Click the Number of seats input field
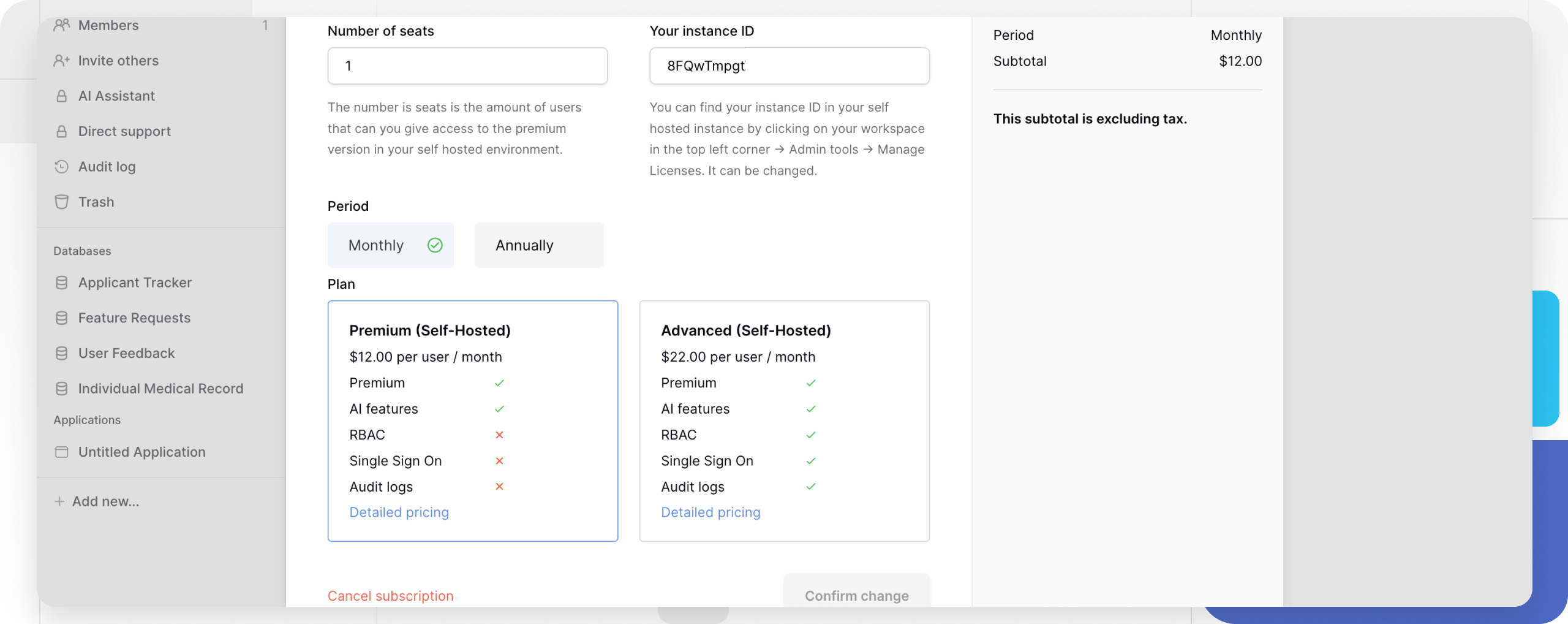This screenshot has width=1568, height=624. (467, 66)
